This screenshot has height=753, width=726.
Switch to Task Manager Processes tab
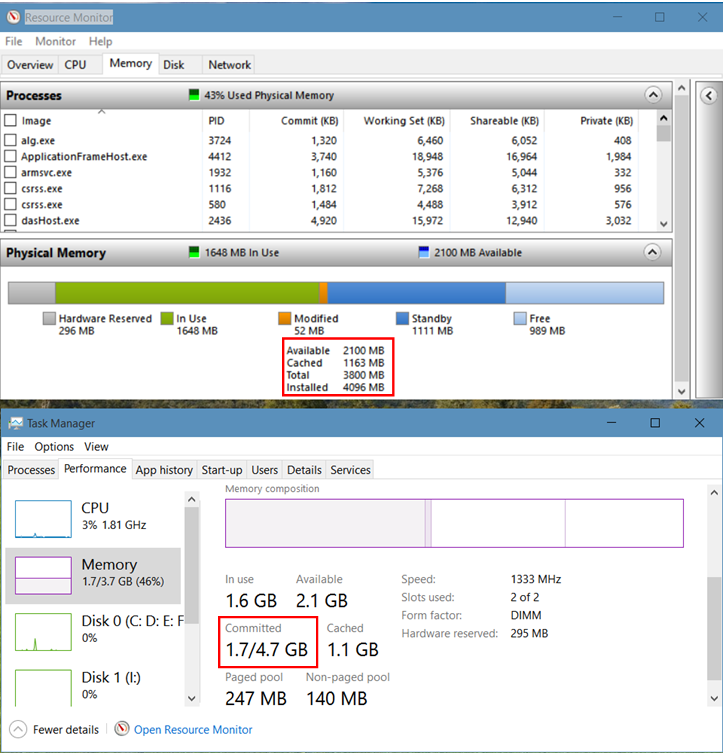coord(31,470)
